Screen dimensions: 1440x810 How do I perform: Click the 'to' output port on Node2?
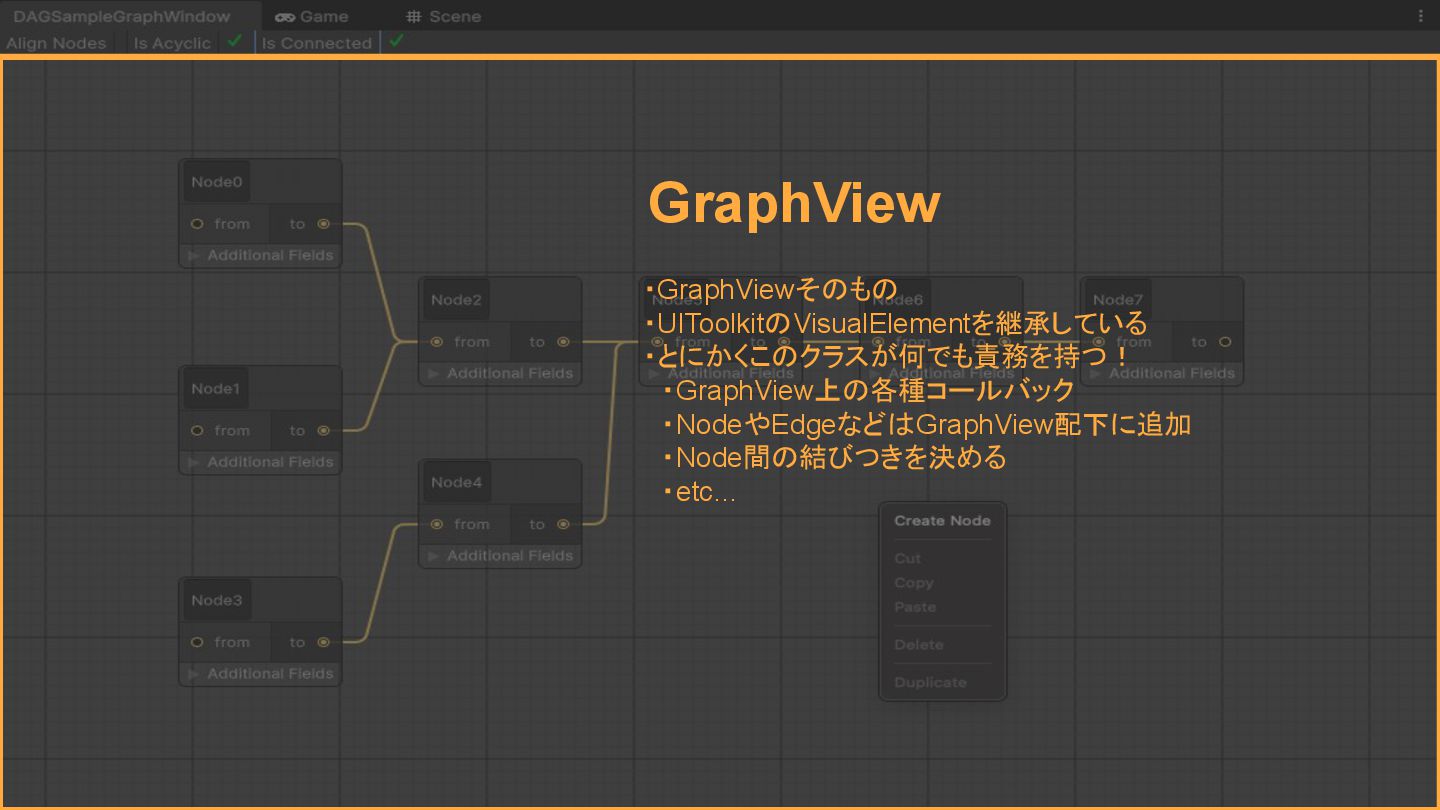(563, 342)
